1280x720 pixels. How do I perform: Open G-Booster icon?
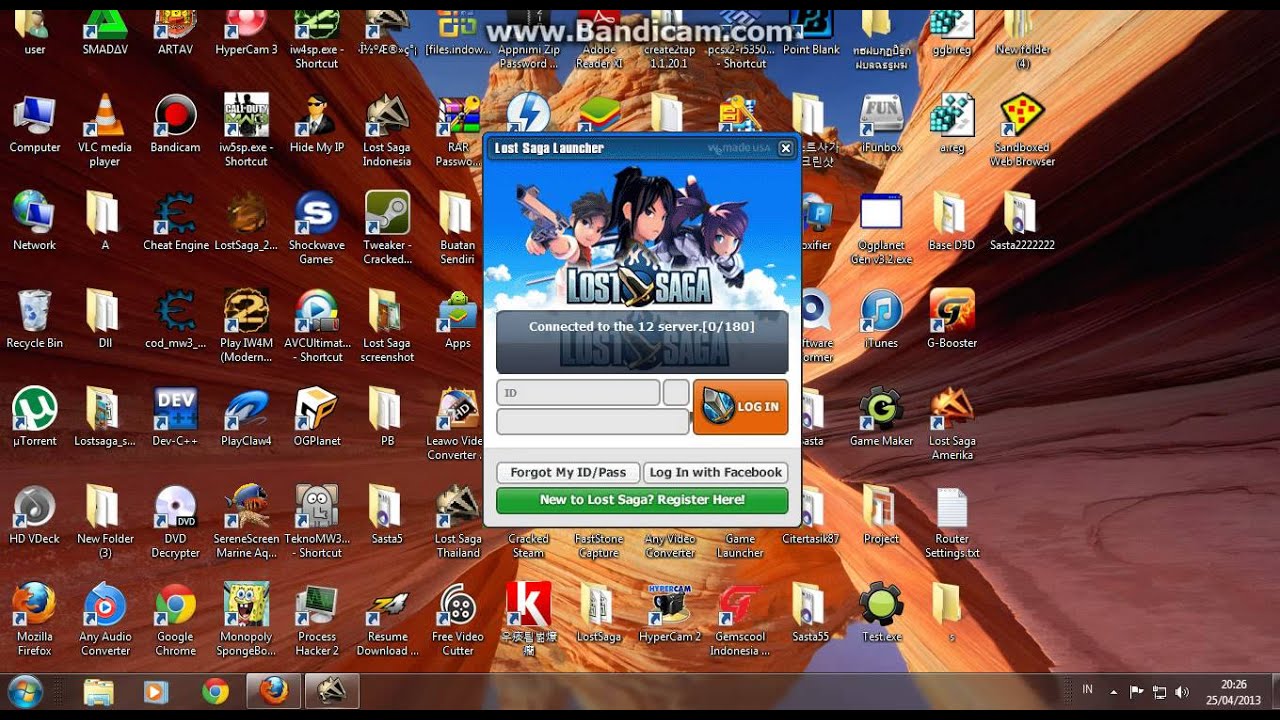tap(952, 320)
